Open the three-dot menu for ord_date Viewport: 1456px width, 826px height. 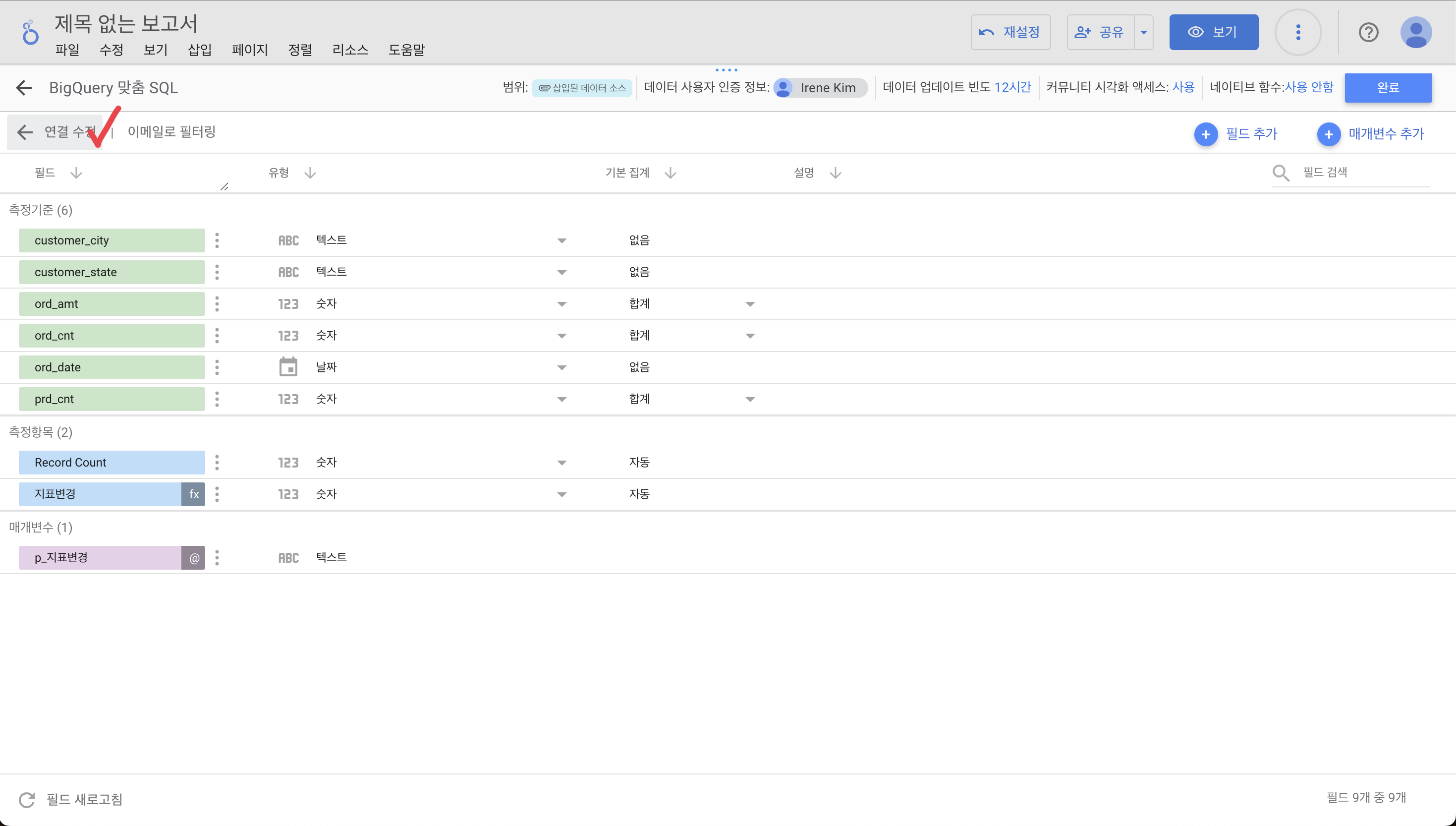click(217, 367)
